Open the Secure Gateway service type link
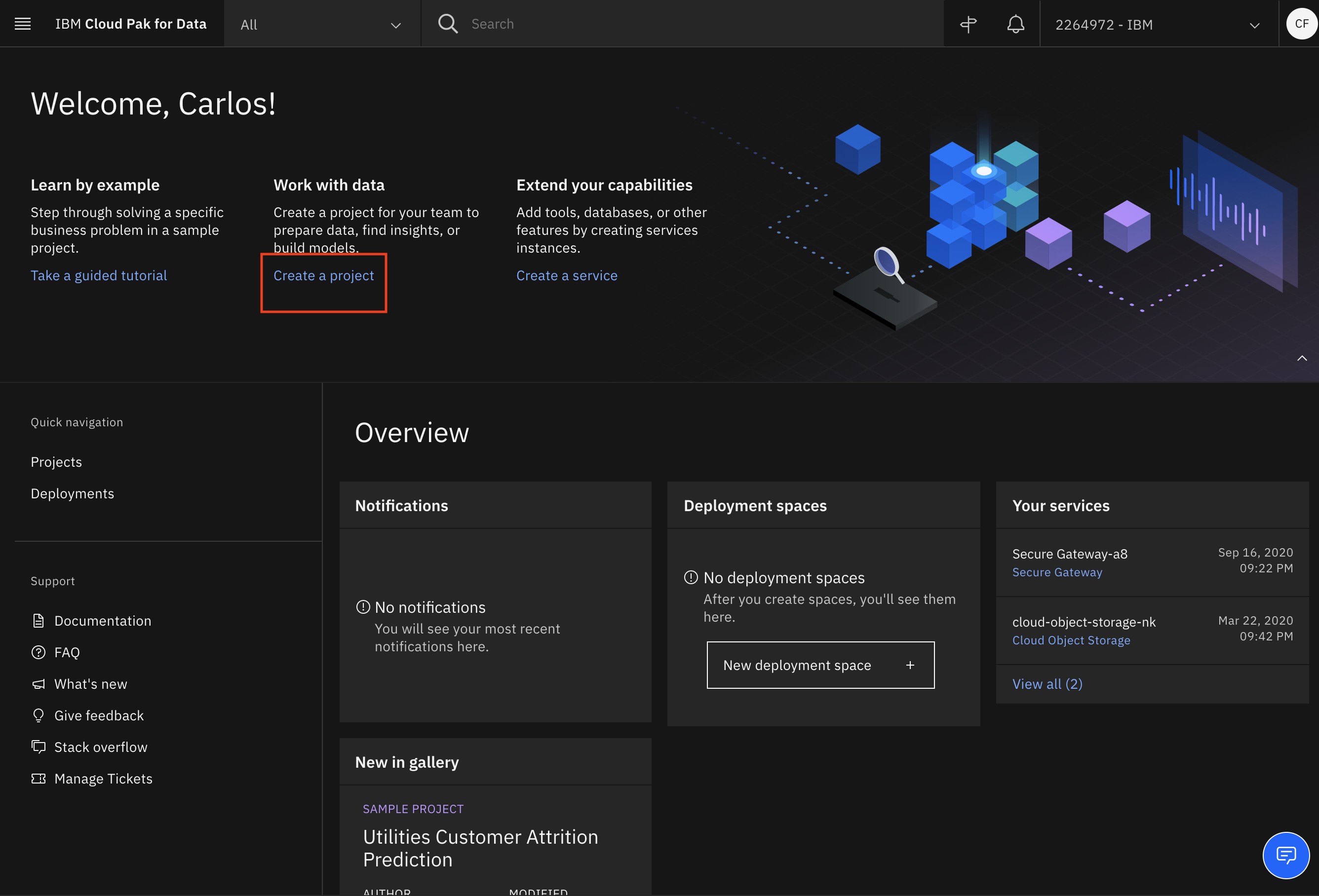Image resolution: width=1319 pixels, height=896 pixels. click(1057, 572)
